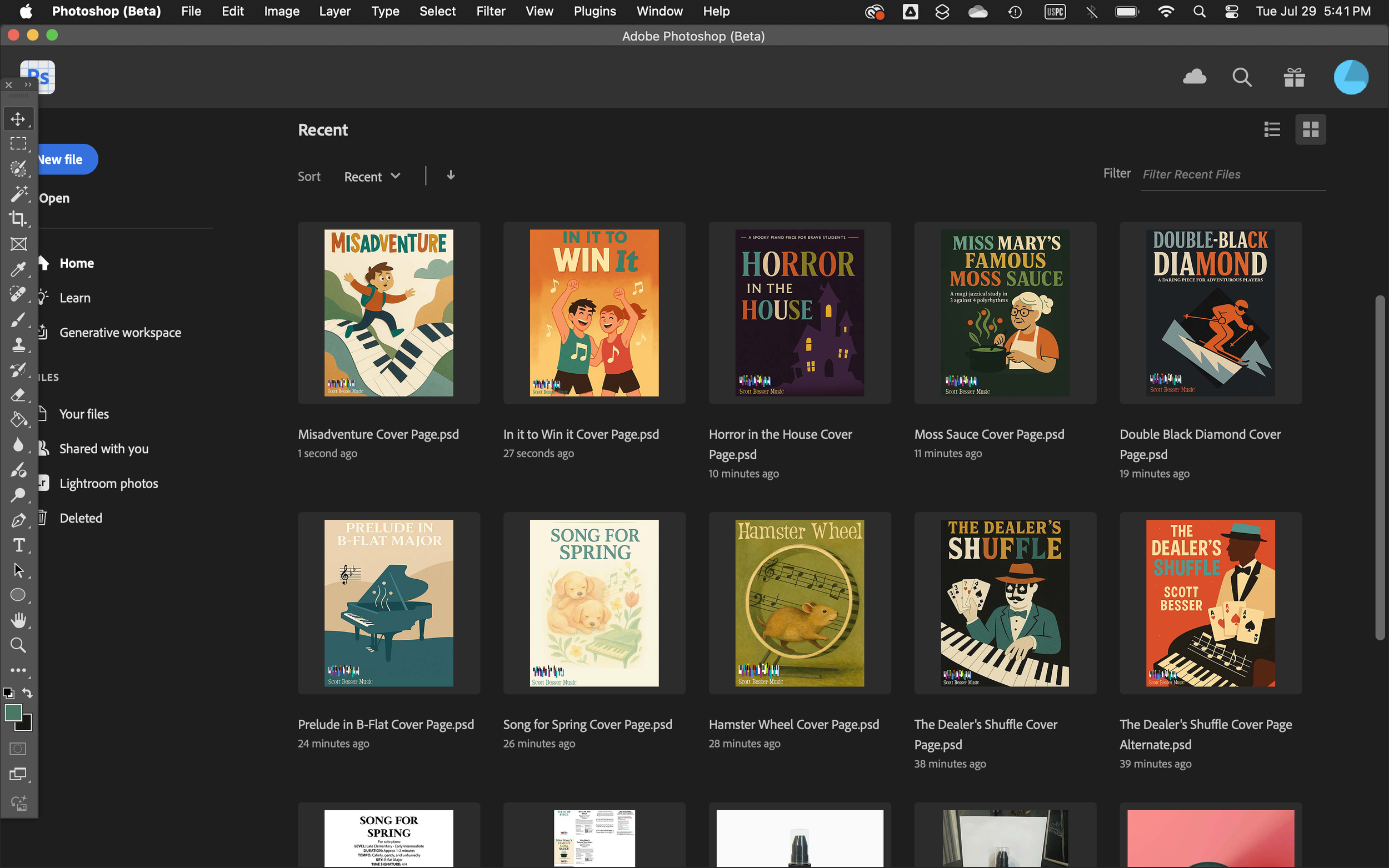This screenshot has width=1389, height=868.
Task: Select the Pen tool
Action: [18, 520]
